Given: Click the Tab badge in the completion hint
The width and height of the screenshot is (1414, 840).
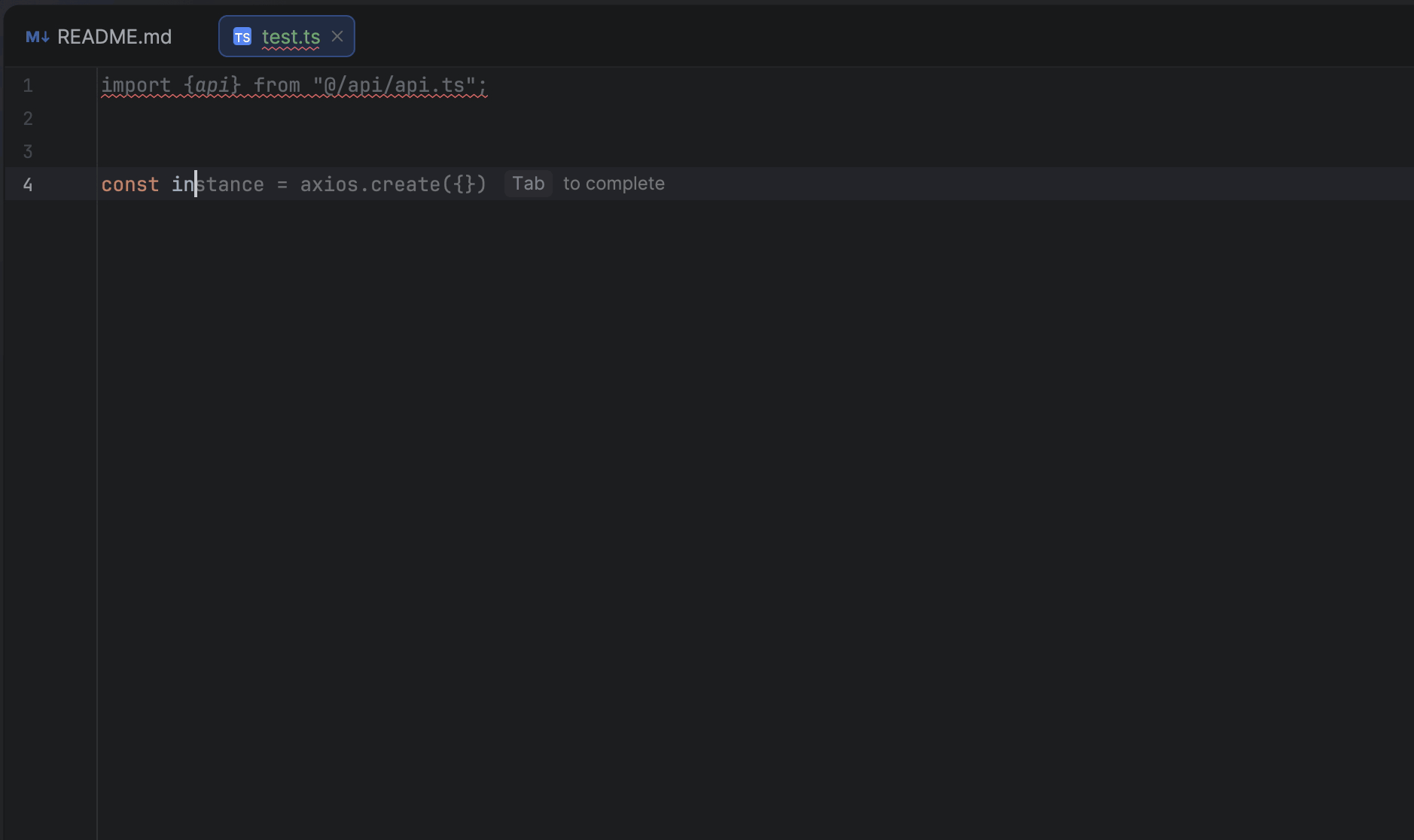Looking at the screenshot, I should click(x=528, y=183).
